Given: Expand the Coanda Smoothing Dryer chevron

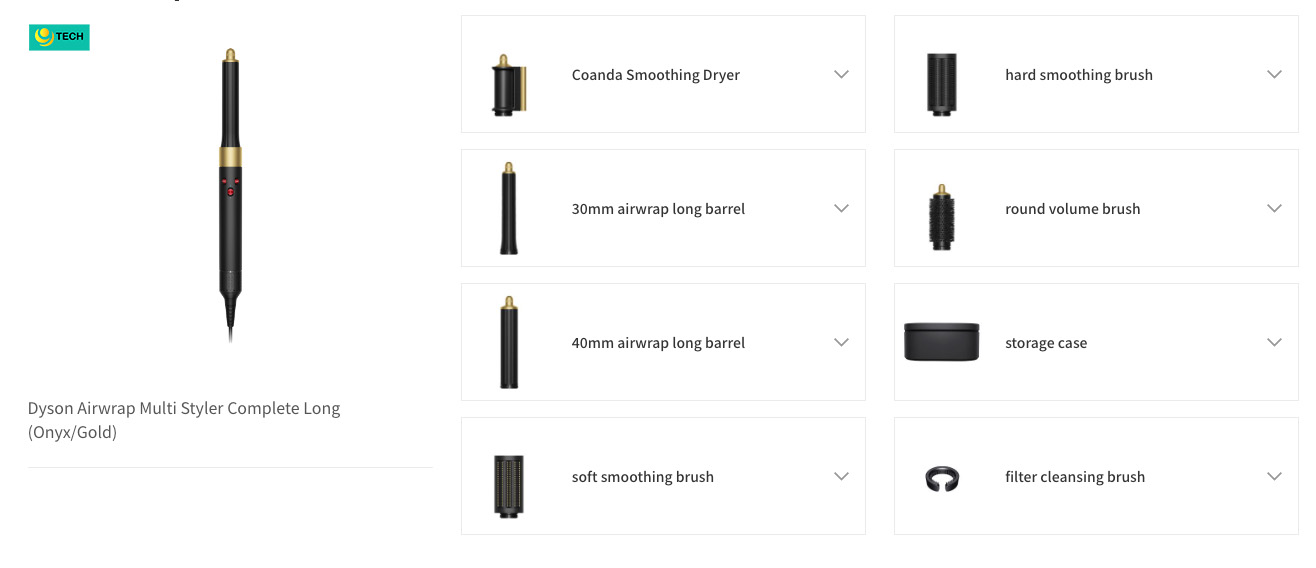Looking at the screenshot, I should [841, 74].
